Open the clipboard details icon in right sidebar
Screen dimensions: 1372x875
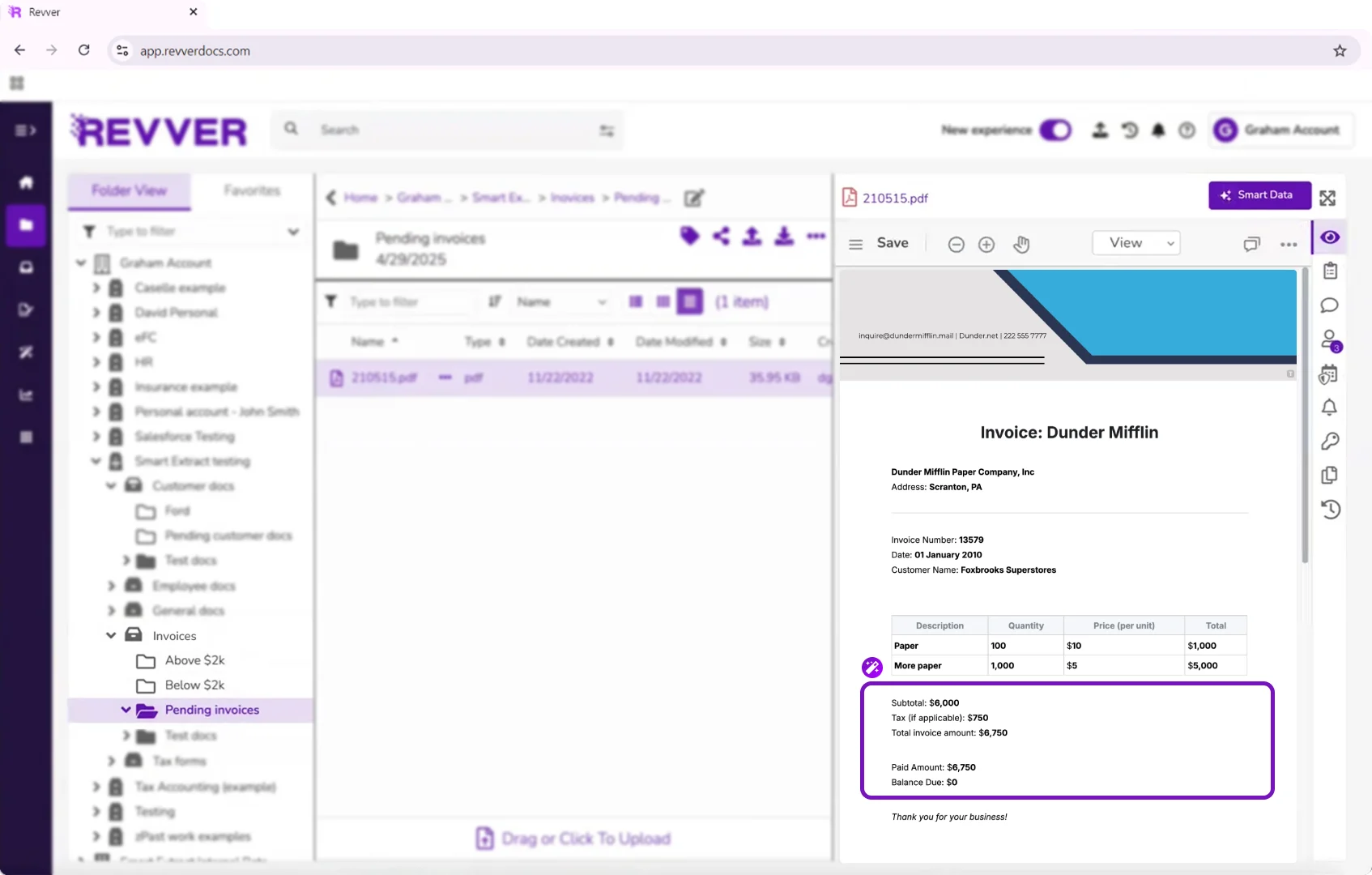[x=1330, y=271]
